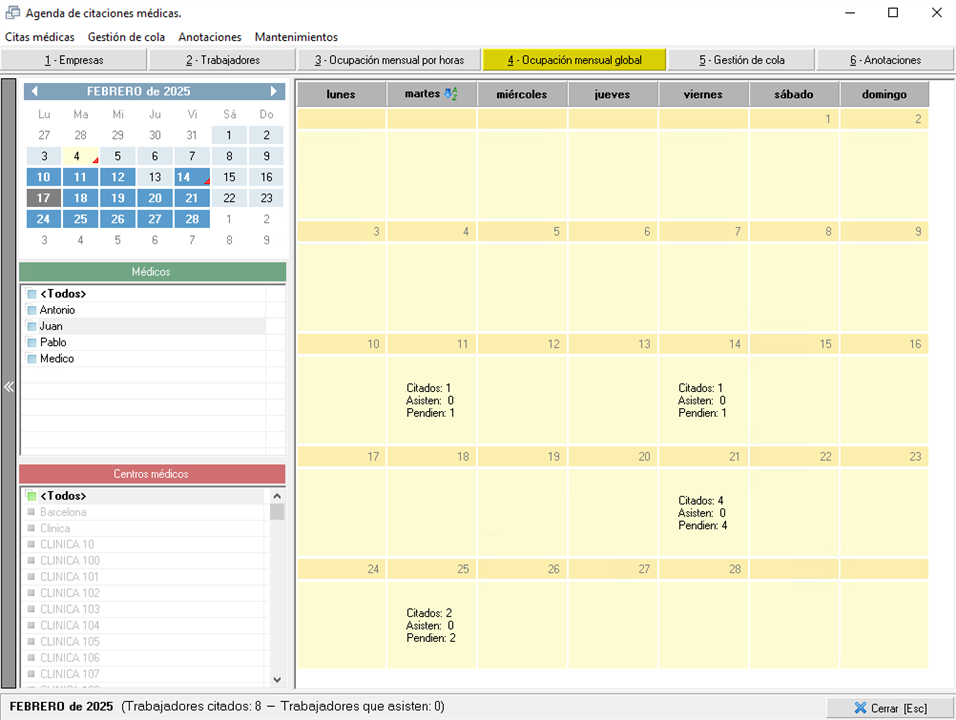Viewport: 956px width, 720px height.
Task: Click the Cerrar button's X icon
Action: coord(860,708)
